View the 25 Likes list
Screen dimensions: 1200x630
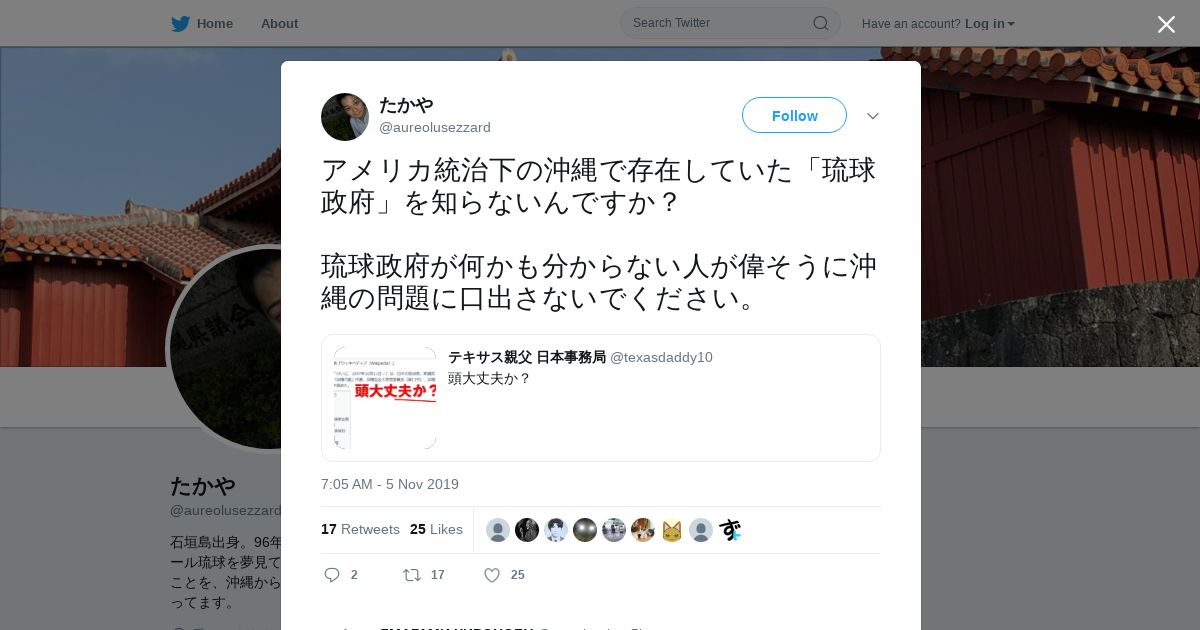(x=436, y=529)
